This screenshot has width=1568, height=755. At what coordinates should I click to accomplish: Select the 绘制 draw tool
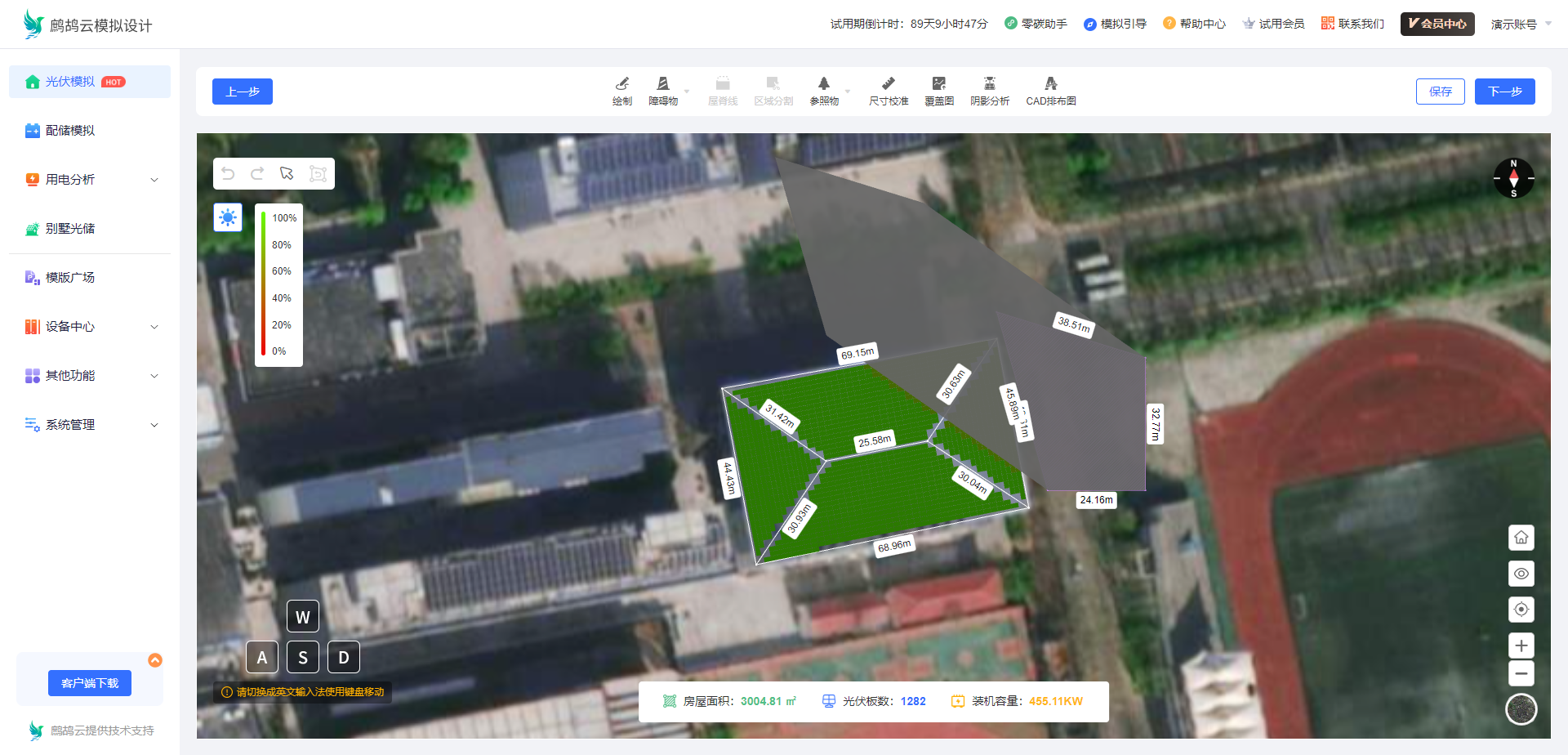tap(622, 91)
